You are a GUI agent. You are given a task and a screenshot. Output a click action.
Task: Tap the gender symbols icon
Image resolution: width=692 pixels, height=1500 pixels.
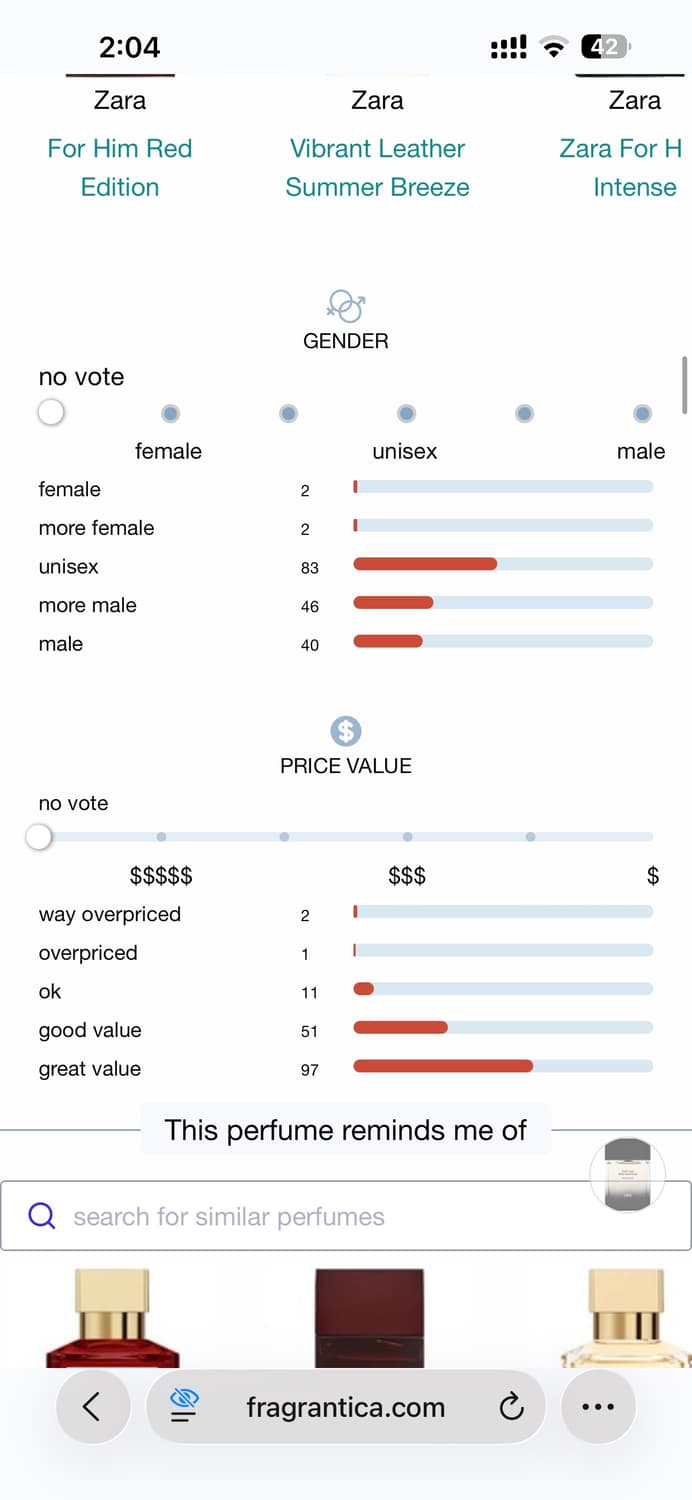pos(346,306)
